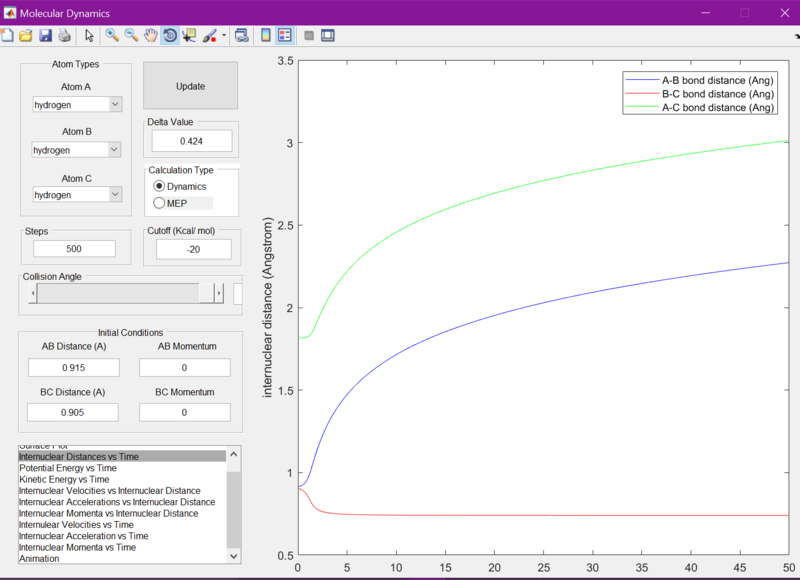800x580 pixels.
Task: Select Potential Energy vs Time in list
Action: 68,468
